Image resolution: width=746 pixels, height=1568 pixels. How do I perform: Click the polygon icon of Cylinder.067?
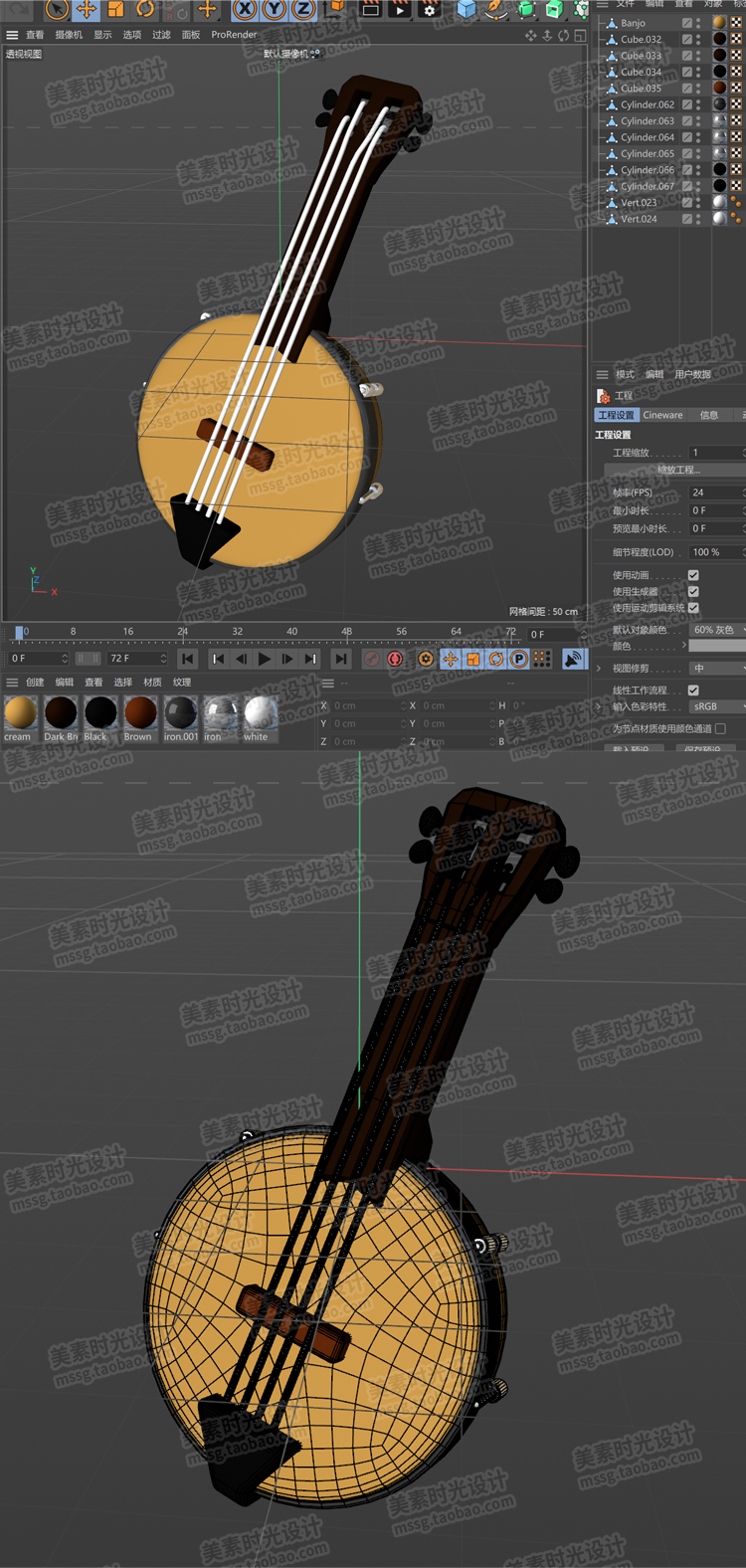pos(612,186)
